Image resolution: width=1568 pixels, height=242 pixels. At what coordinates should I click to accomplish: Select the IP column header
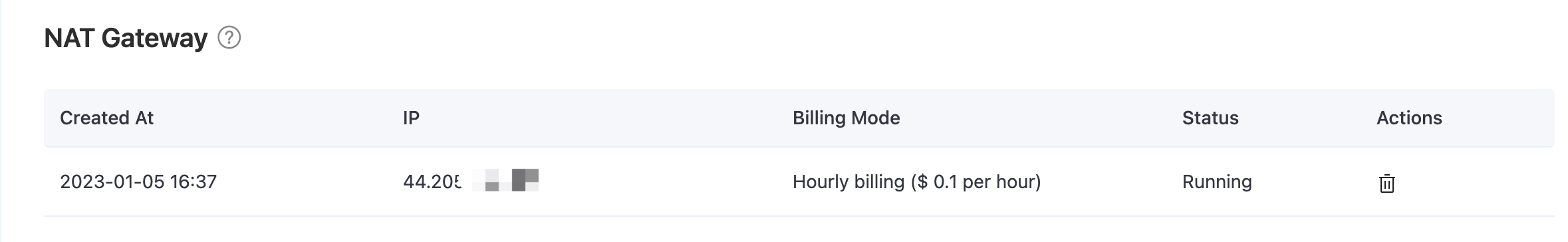coord(411,118)
